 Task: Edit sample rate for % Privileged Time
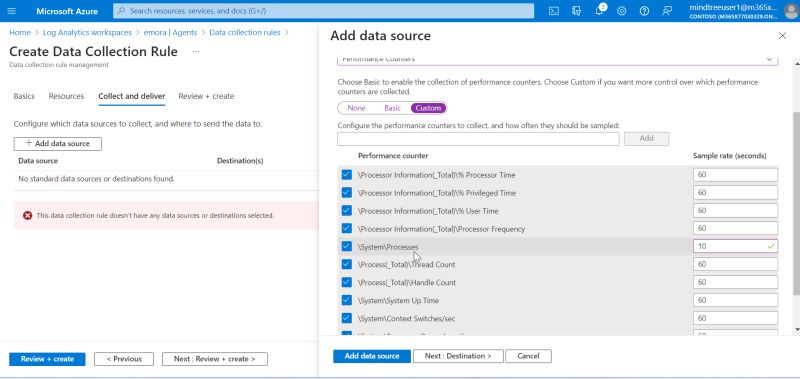(735, 193)
